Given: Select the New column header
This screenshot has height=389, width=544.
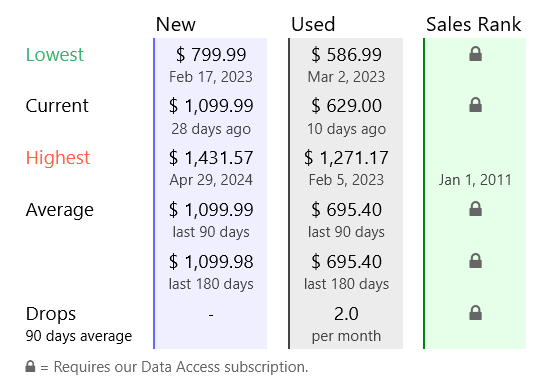Looking at the screenshot, I should click(176, 24).
